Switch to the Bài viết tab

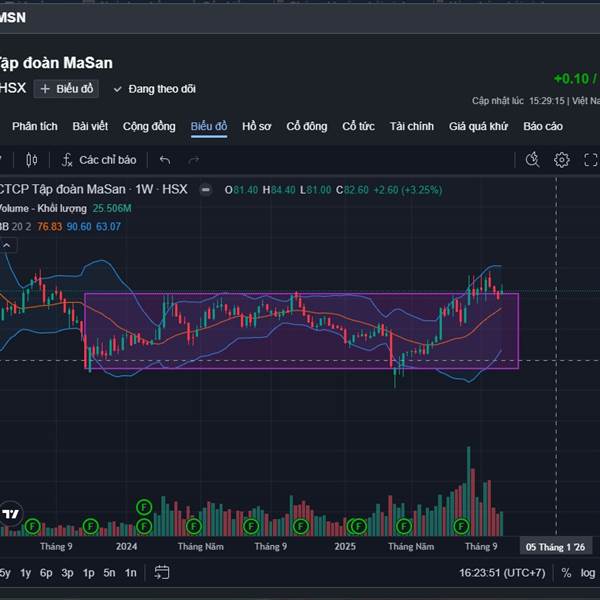click(90, 126)
